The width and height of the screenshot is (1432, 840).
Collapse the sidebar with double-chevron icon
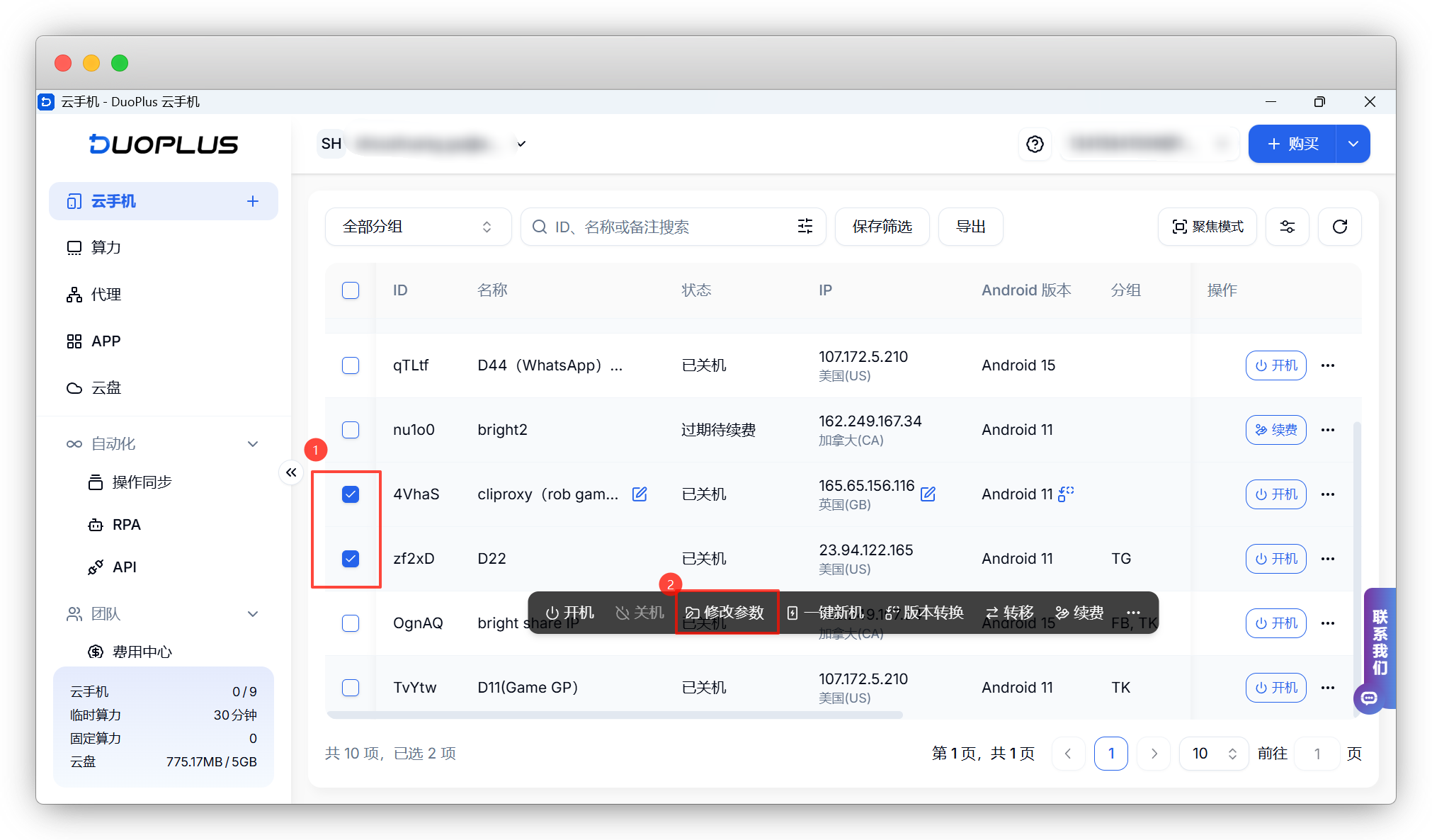(x=291, y=472)
